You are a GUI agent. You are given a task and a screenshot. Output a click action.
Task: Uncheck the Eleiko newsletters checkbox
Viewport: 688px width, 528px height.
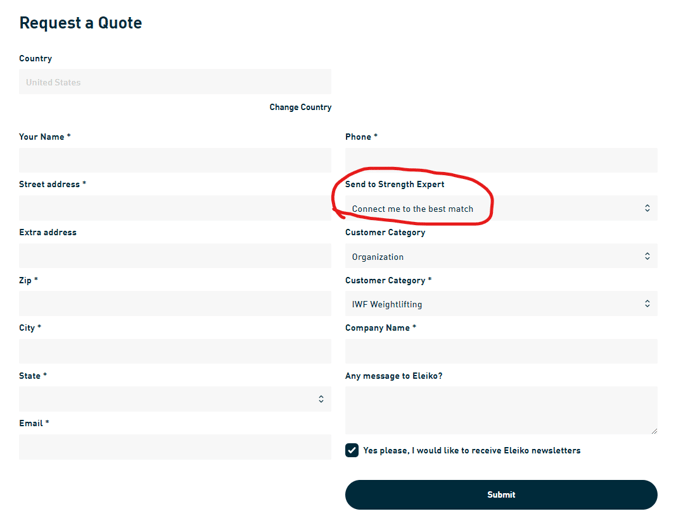point(352,450)
